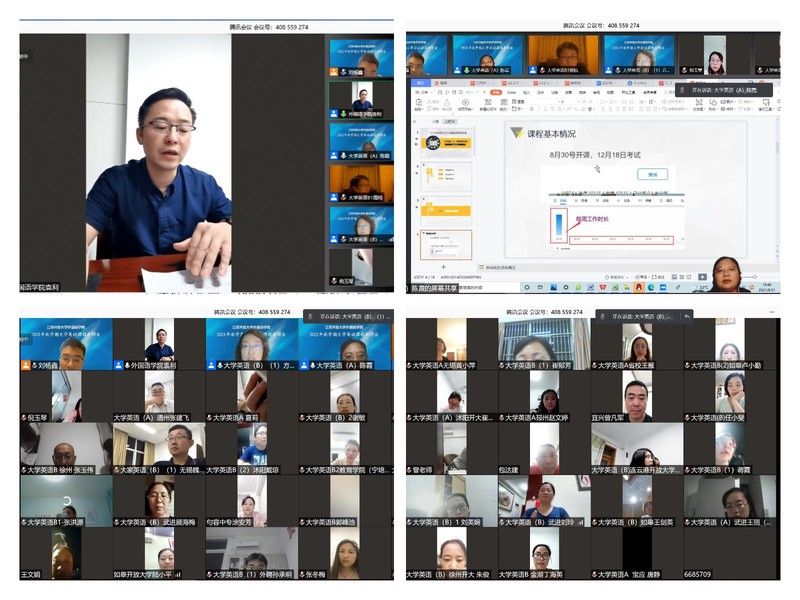Click the Task View icon on the taskbar
Screen dimensions: 800x600
(540, 288)
